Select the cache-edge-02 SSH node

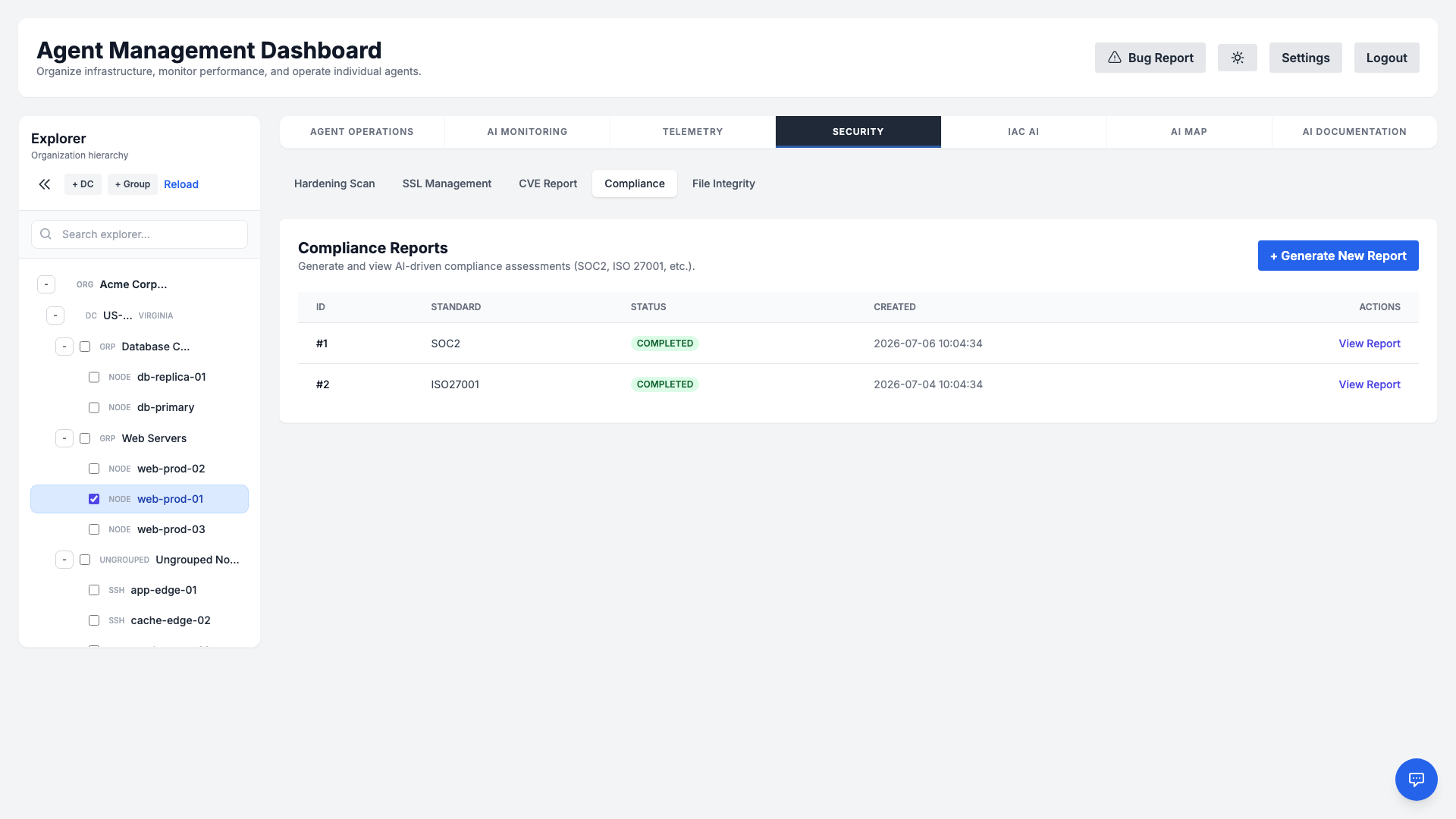click(x=171, y=620)
